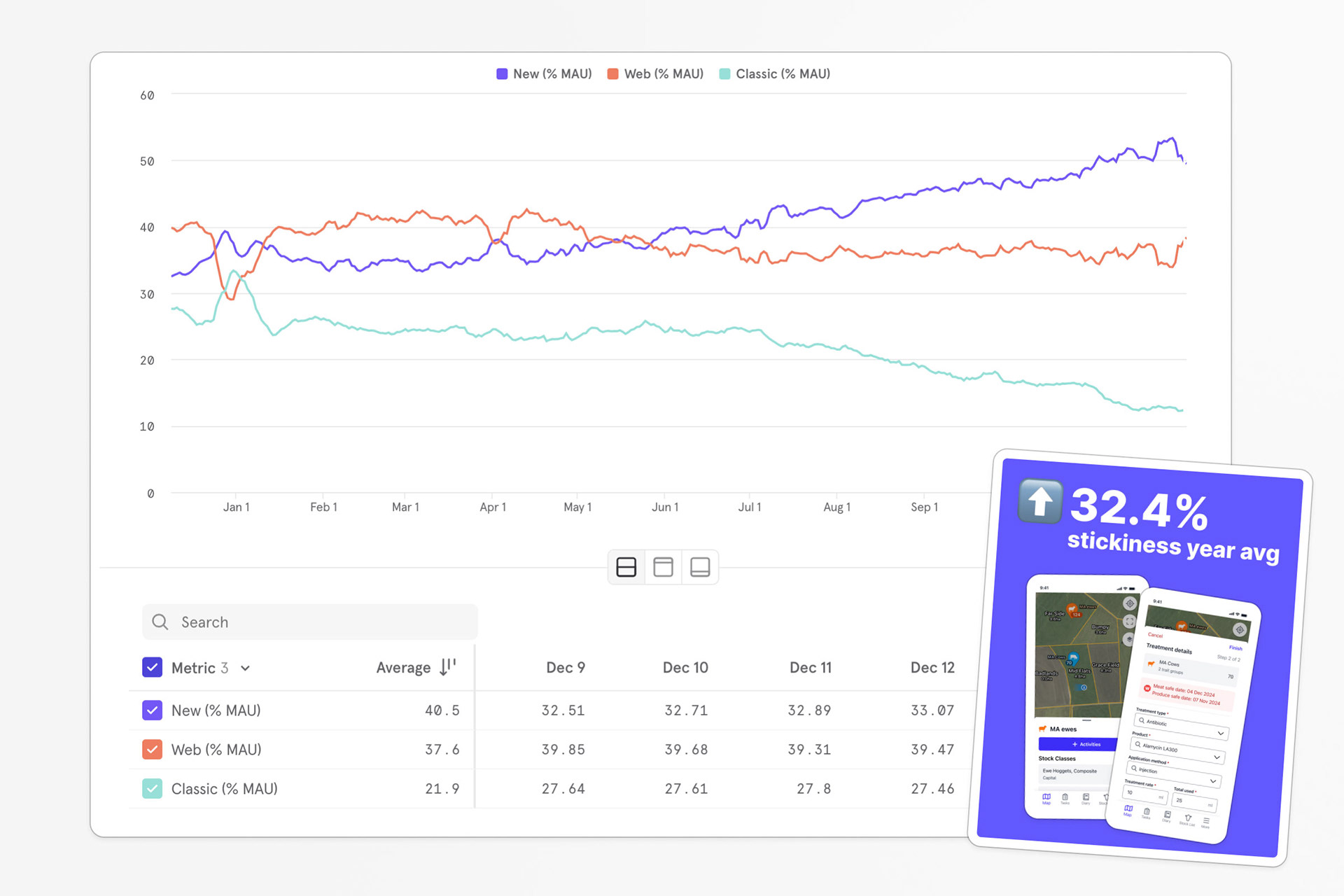Screen dimensions: 1344x896
Task: Click Web (% MAU) legend color swatch
Action: click(x=612, y=74)
